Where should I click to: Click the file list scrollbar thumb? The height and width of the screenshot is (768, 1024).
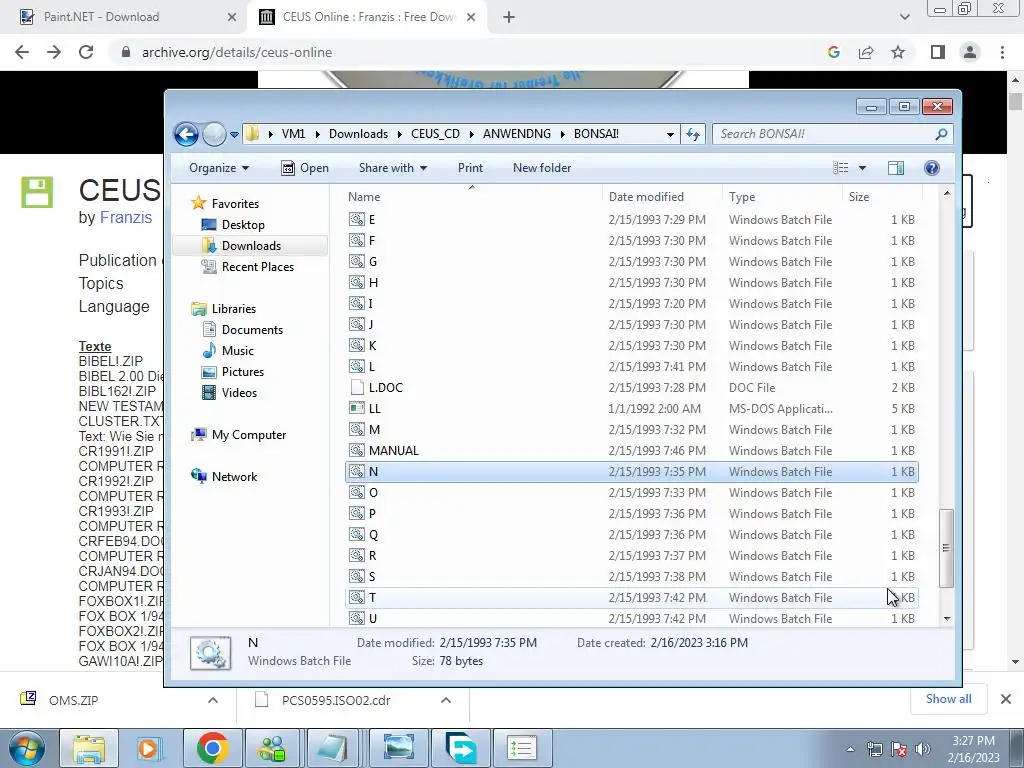coord(946,548)
